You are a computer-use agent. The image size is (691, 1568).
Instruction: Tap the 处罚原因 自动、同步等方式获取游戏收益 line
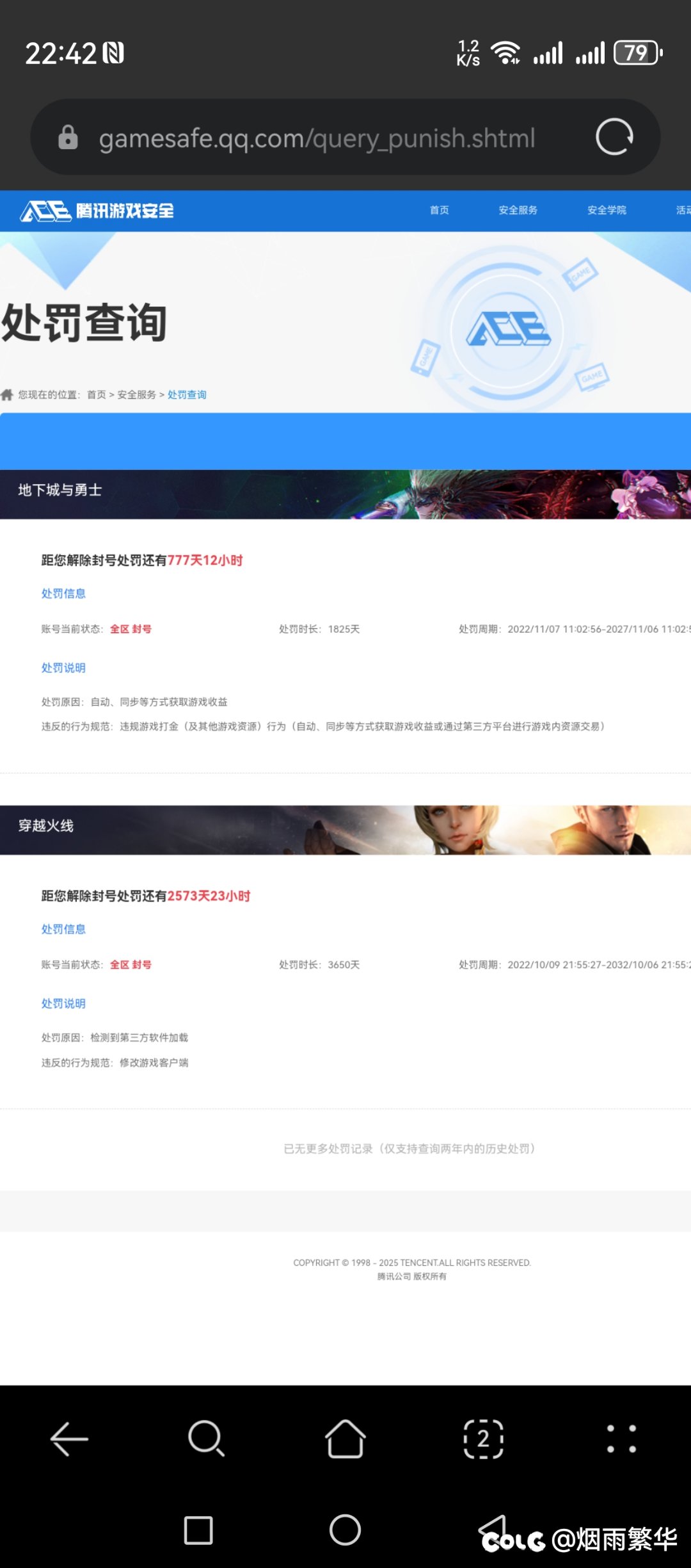click(134, 702)
